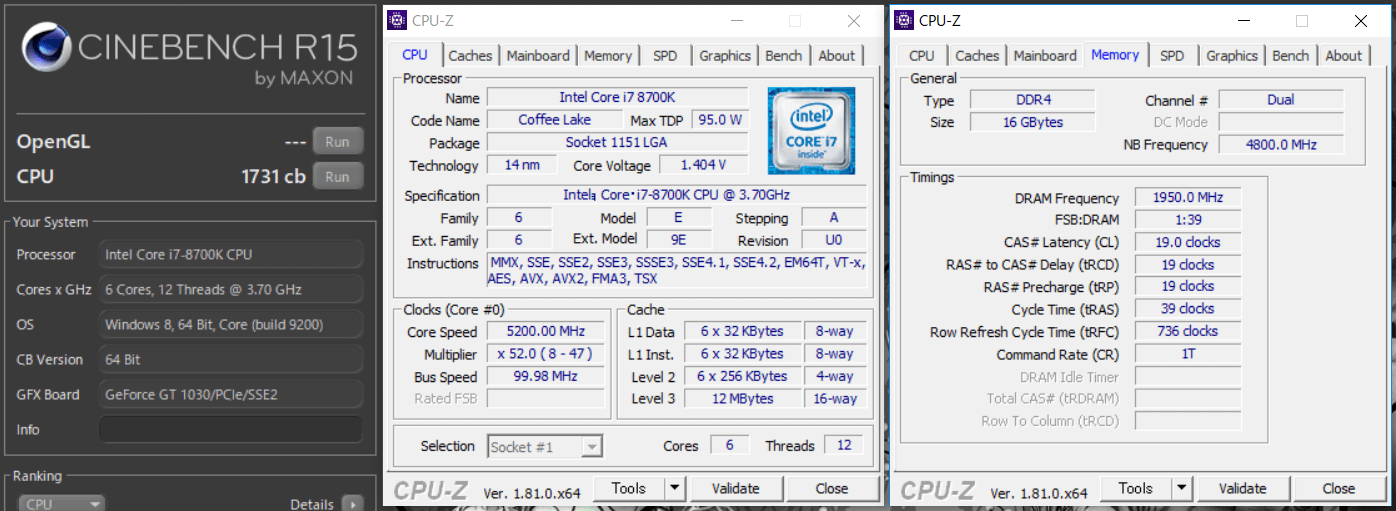Click the Technology value '14 nm'

point(522,165)
